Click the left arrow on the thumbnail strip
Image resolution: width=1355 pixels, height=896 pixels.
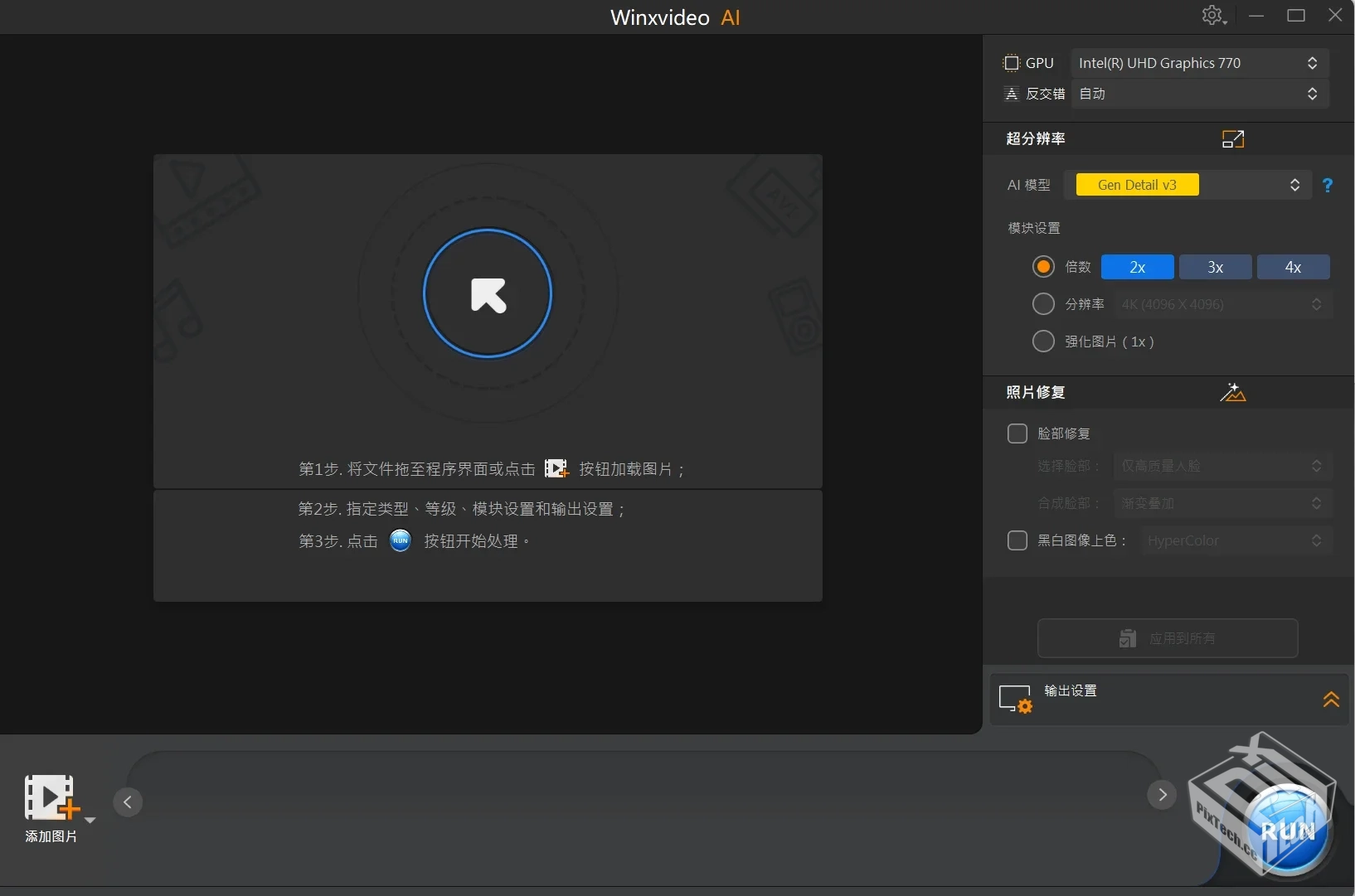tap(127, 800)
